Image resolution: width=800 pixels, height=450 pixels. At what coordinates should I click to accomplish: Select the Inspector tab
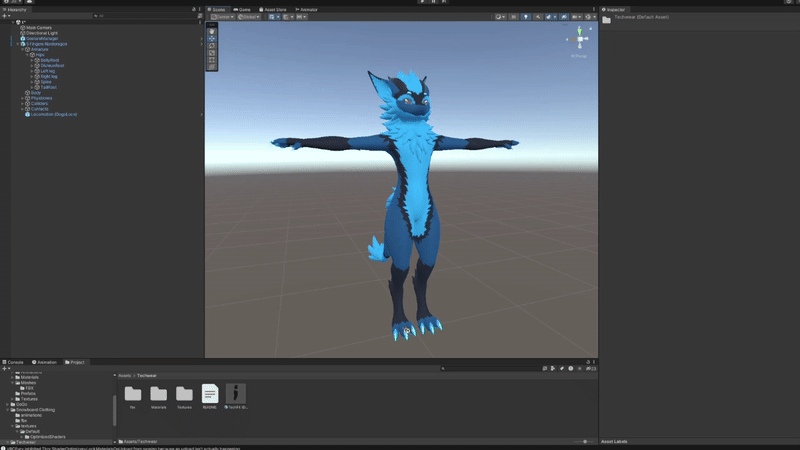pos(613,10)
